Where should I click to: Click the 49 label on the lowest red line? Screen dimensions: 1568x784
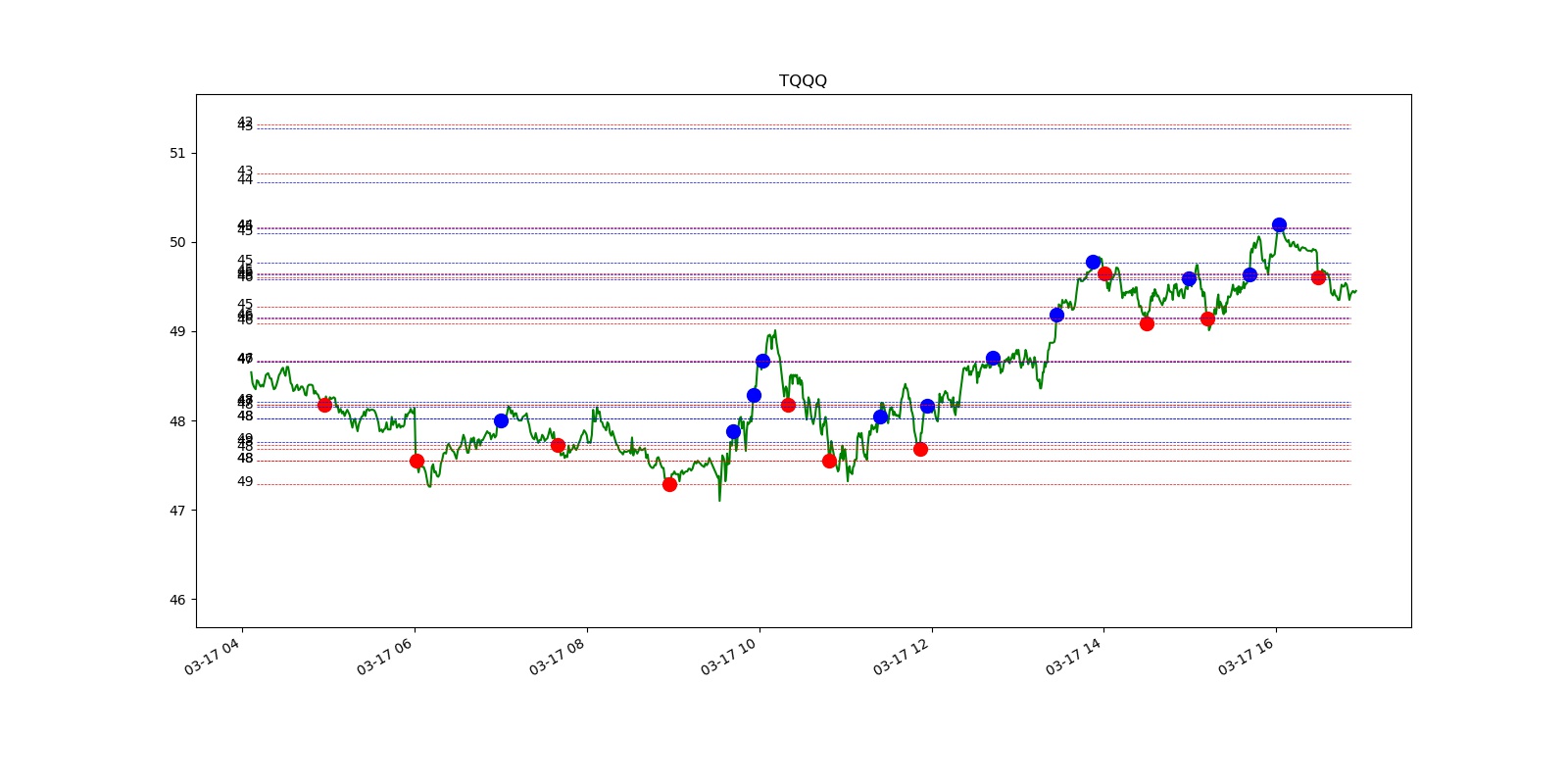click(245, 481)
